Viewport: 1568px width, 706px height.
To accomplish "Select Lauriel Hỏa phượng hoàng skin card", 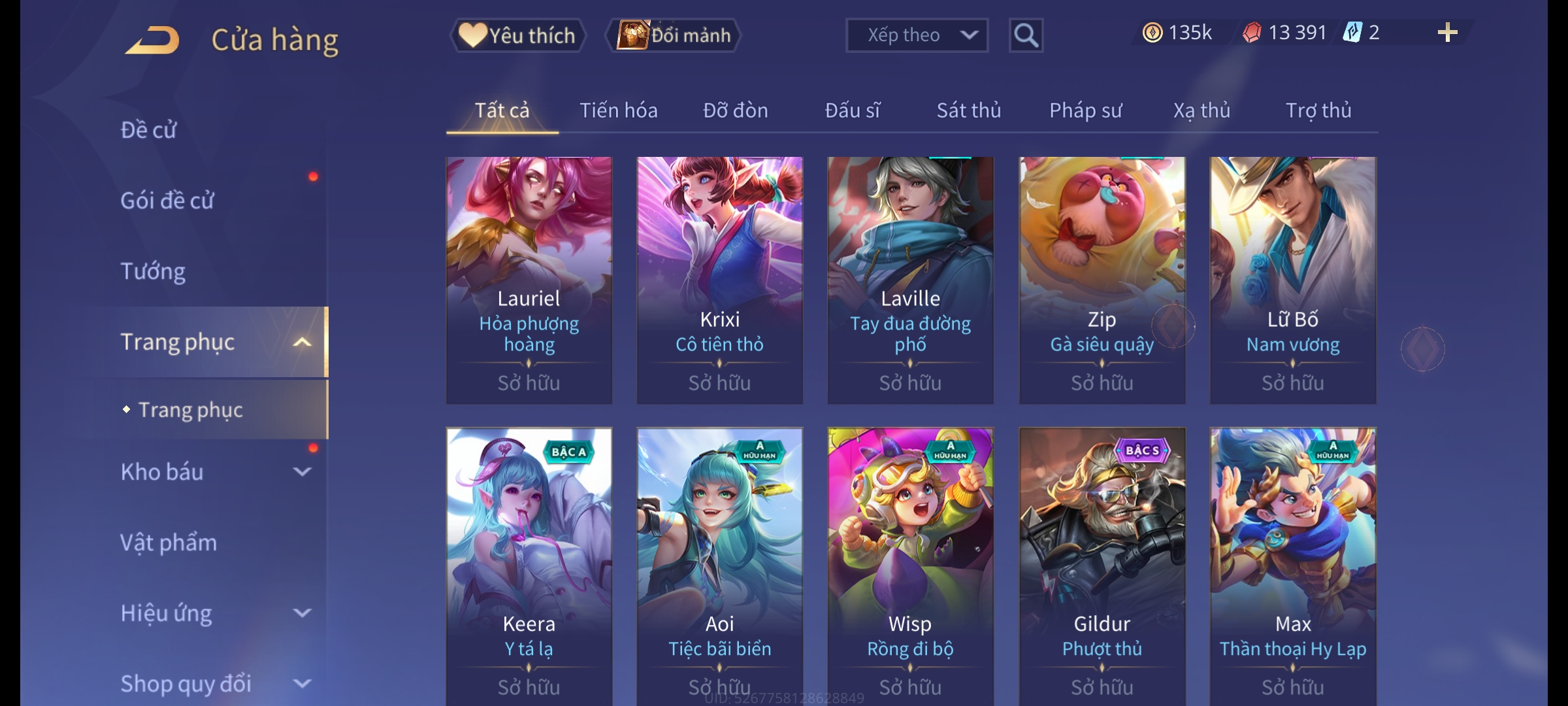I will (x=529, y=280).
